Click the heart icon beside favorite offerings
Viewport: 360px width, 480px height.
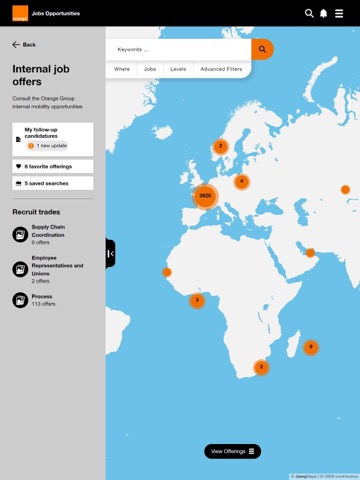click(x=19, y=166)
